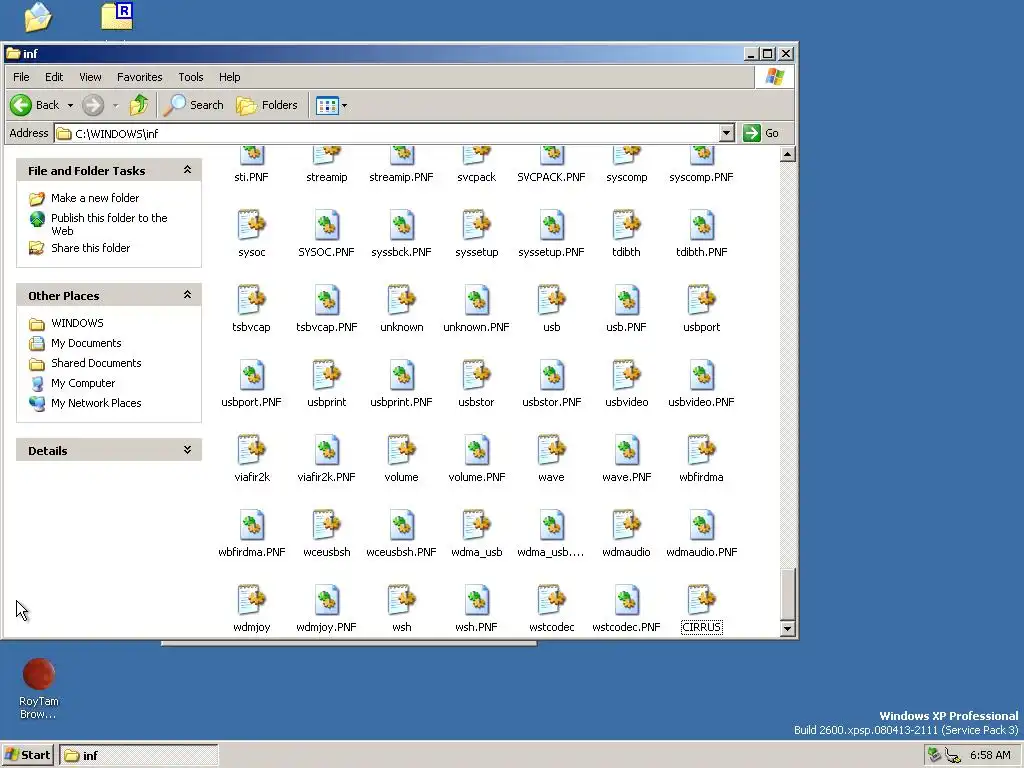Select usbport file icon
1024x768 pixels.
(701, 300)
